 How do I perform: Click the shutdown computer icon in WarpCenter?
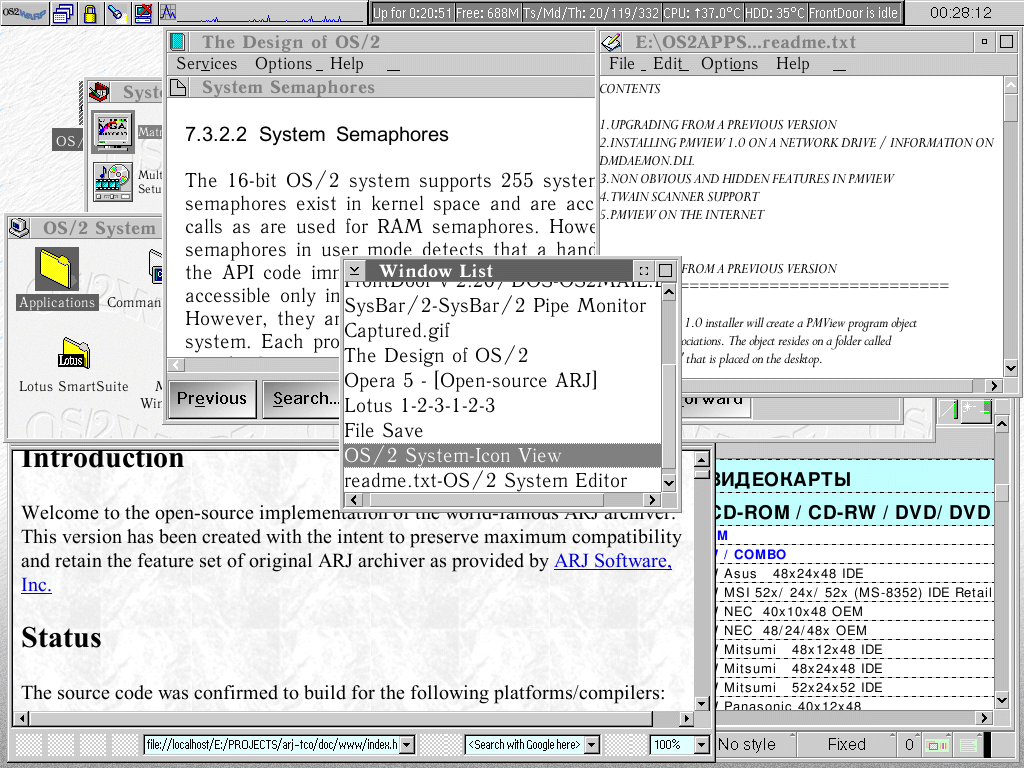[x=143, y=13]
